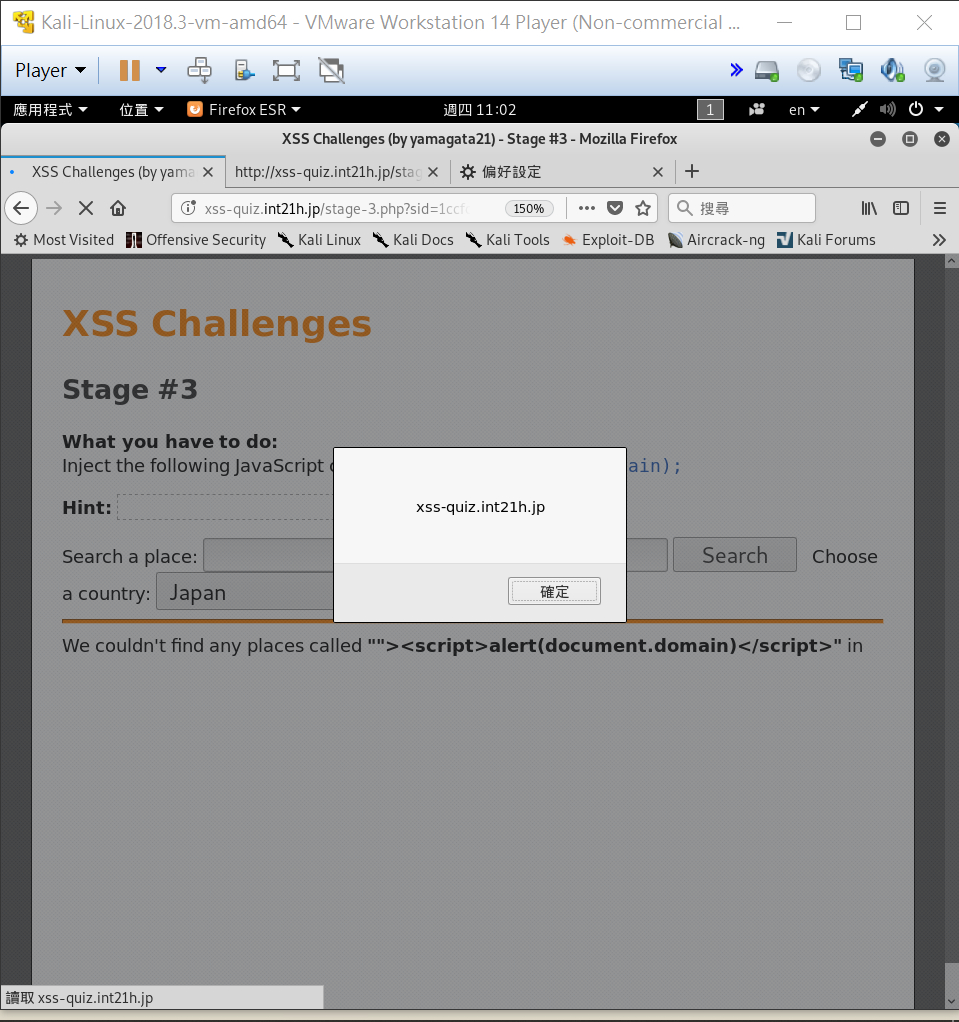959x1022 pixels.
Task: Click the volume speaker icon in top bar
Action: 887,110
